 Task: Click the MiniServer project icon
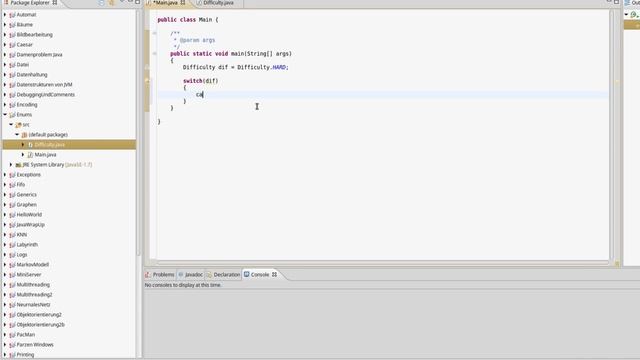point(12,275)
